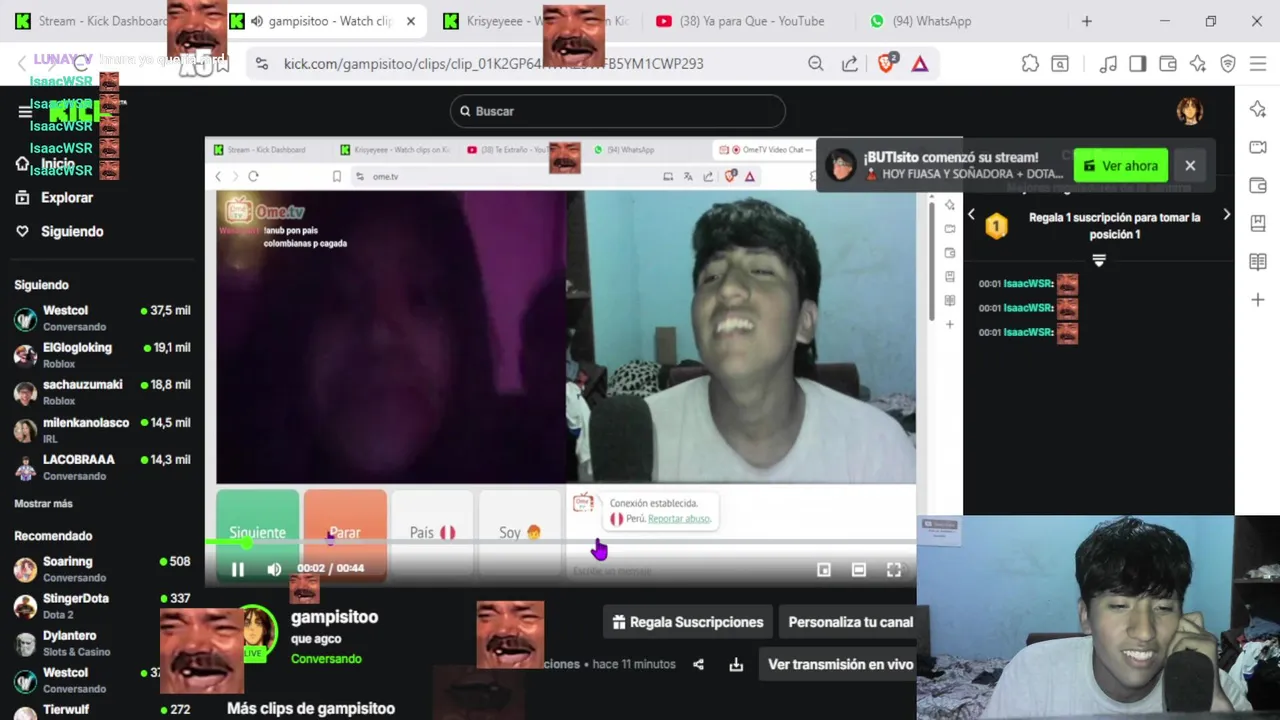Collapse the gift leaderboard panel
Screen dimensions: 1280x720
(x=1099, y=260)
